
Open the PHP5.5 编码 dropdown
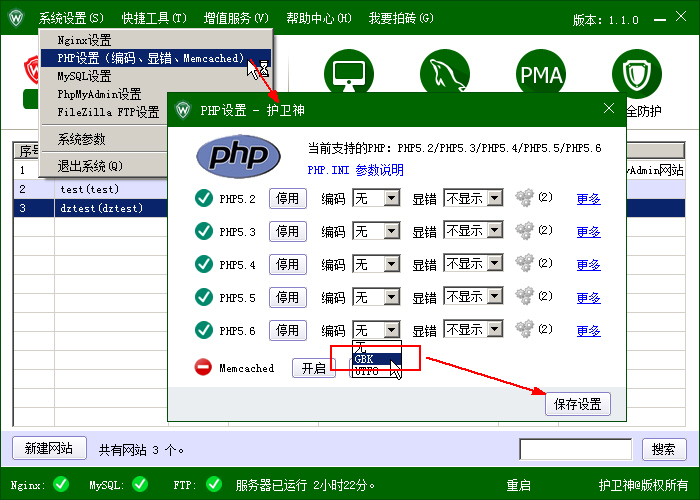[376, 297]
